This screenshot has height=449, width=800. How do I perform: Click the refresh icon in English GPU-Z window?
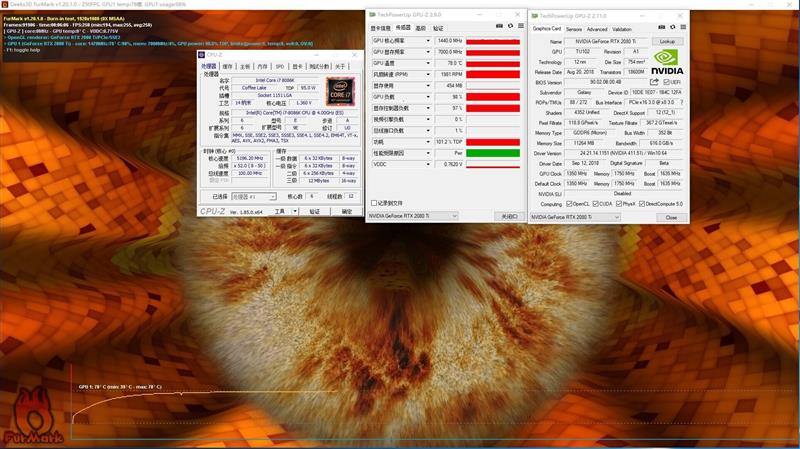672,27
